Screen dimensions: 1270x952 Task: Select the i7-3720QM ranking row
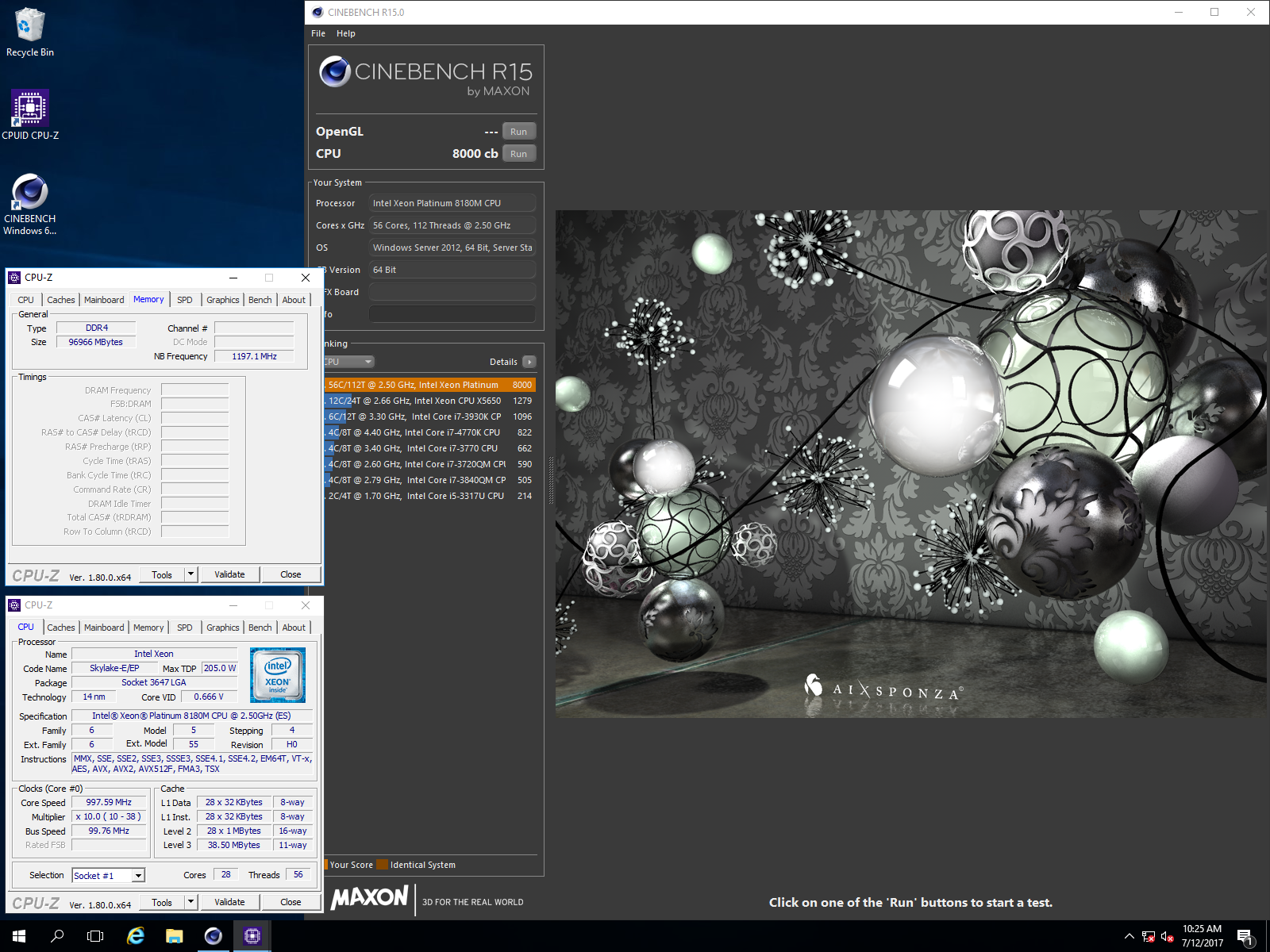(429, 464)
